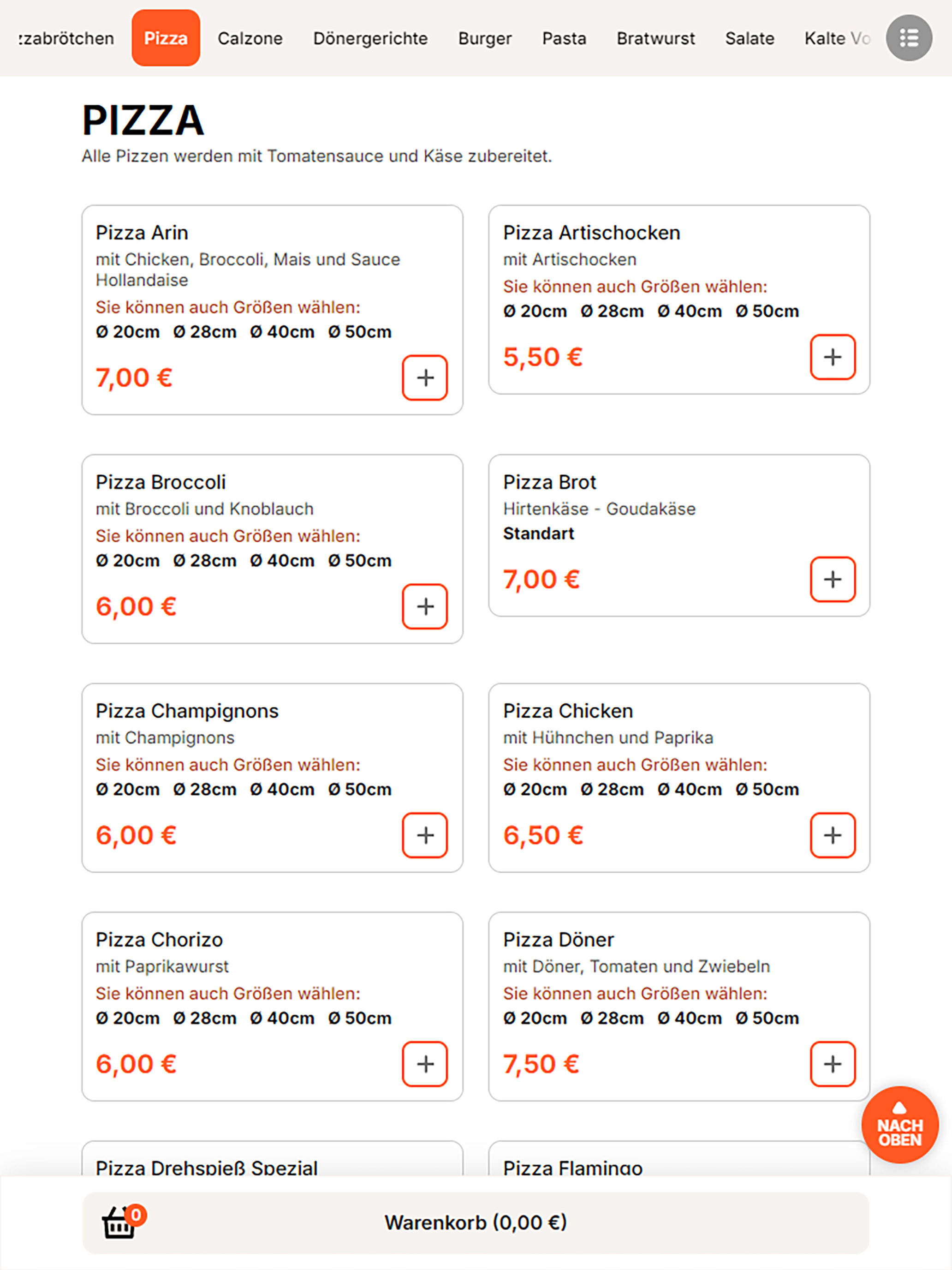Select the Dönergerichte tab
This screenshot has height=1270, width=952.
tap(370, 38)
